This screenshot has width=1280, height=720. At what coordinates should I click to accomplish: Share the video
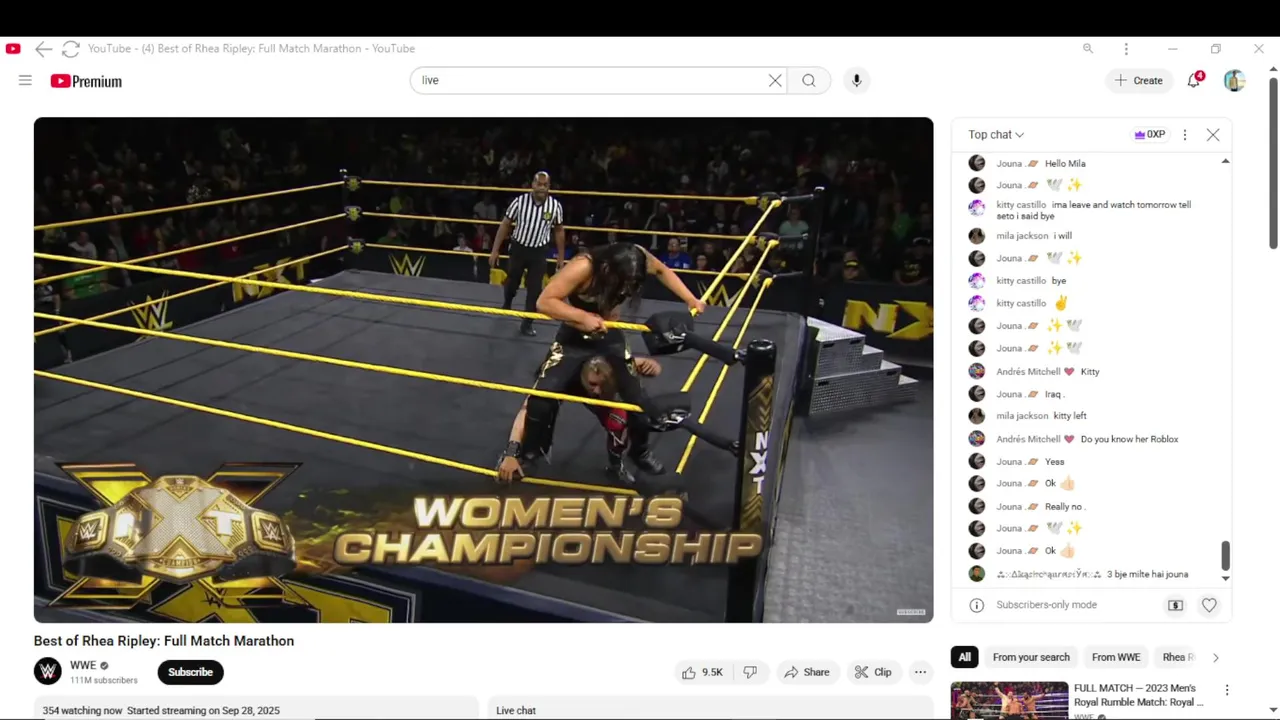point(807,672)
